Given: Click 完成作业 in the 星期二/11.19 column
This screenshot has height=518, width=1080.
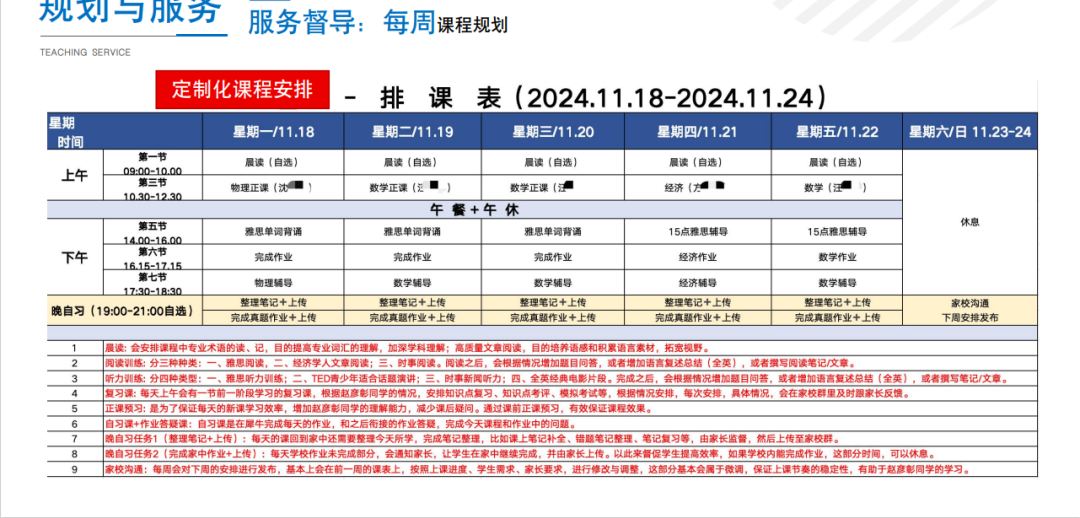Looking at the screenshot, I should click(413, 258).
